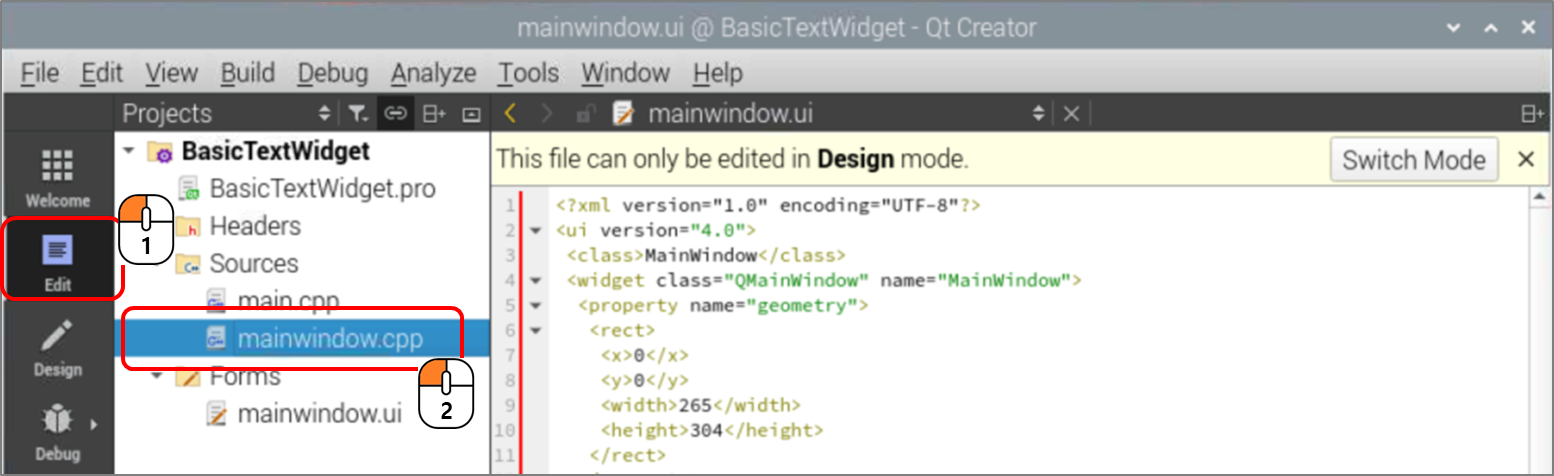
Task: Click the Forms folder icon
Action: 188,377
